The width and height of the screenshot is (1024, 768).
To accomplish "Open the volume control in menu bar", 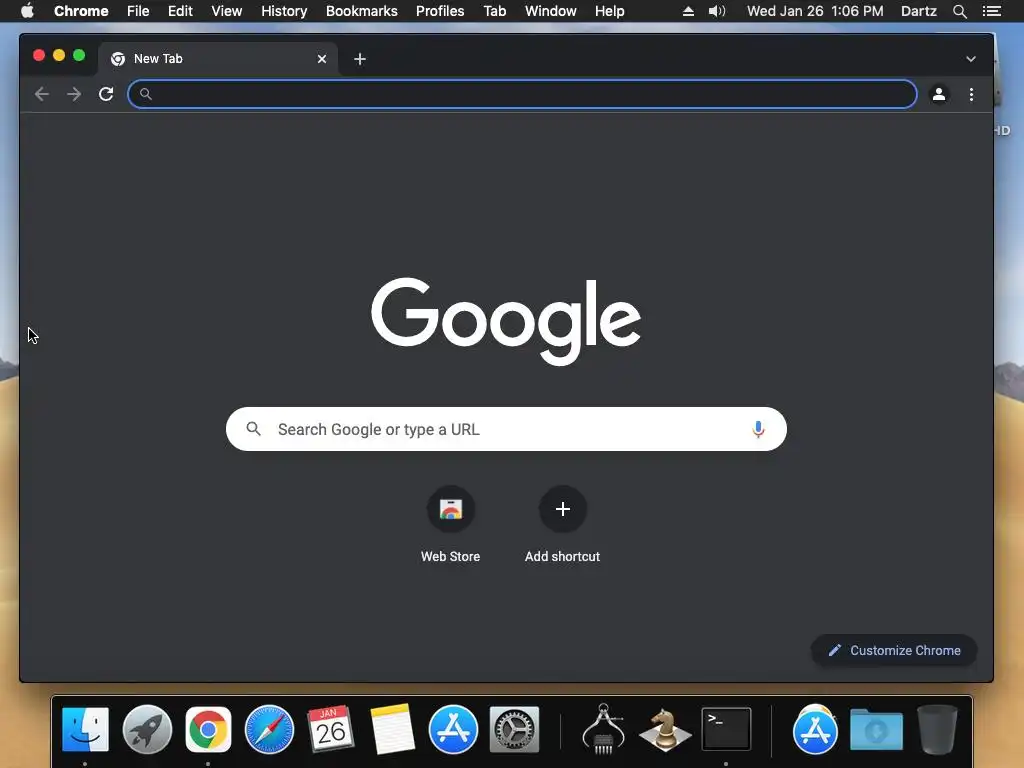I will [717, 11].
